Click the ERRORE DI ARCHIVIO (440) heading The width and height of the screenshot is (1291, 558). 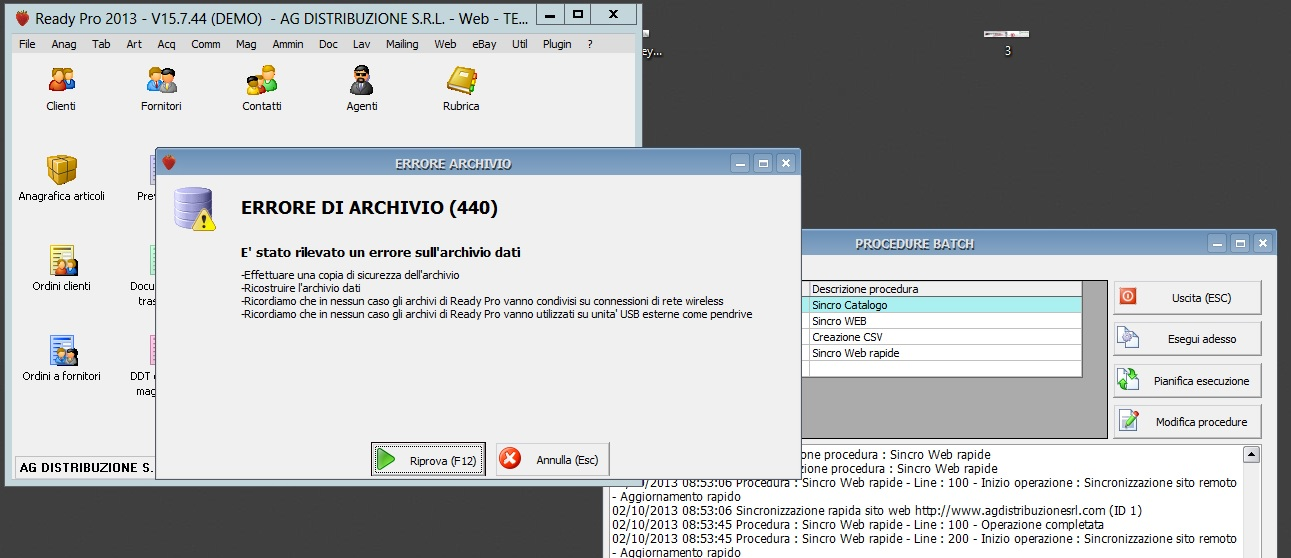point(370,208)
